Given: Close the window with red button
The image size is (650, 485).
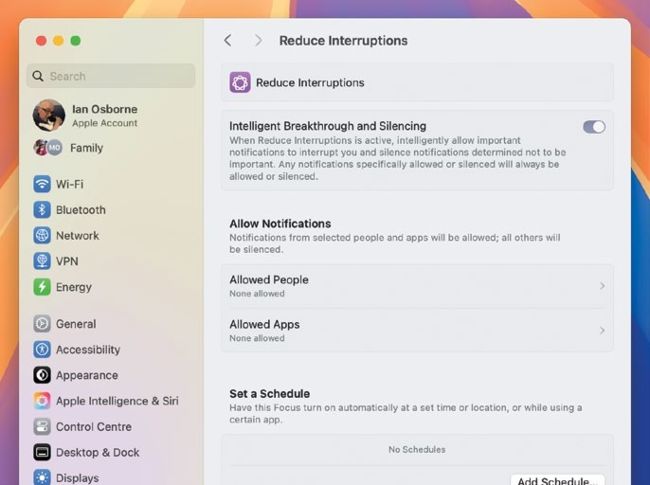Looking at the screenshot, I should click(x=41, y=41).
